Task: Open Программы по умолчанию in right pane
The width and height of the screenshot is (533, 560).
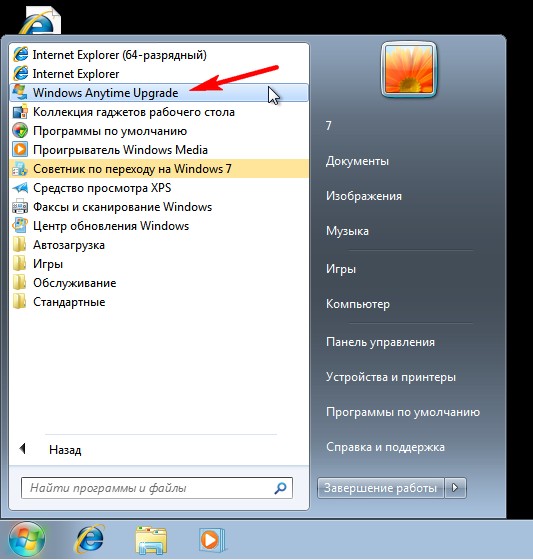Action: tap(403, 412)
